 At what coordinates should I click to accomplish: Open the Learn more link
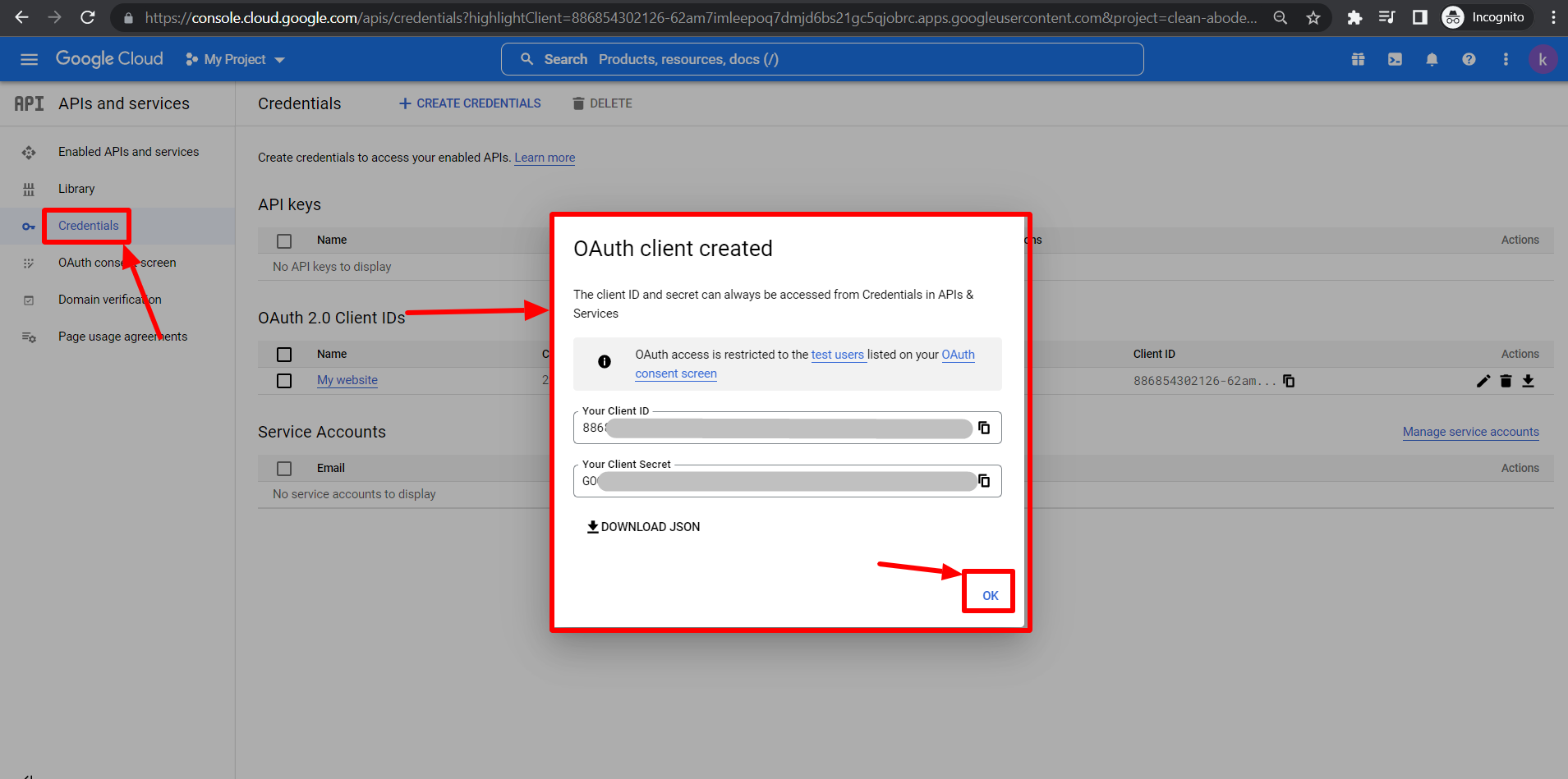coord(545,158)
